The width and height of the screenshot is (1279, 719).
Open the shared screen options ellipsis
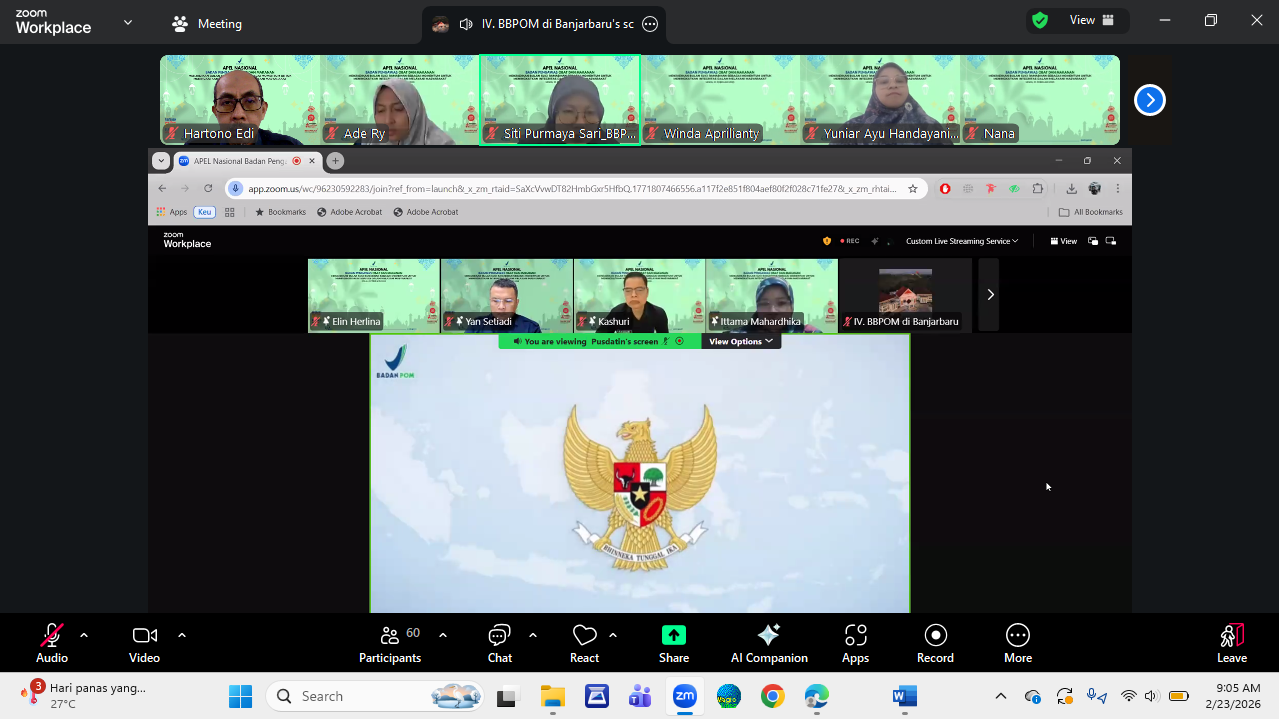(650, 24)
